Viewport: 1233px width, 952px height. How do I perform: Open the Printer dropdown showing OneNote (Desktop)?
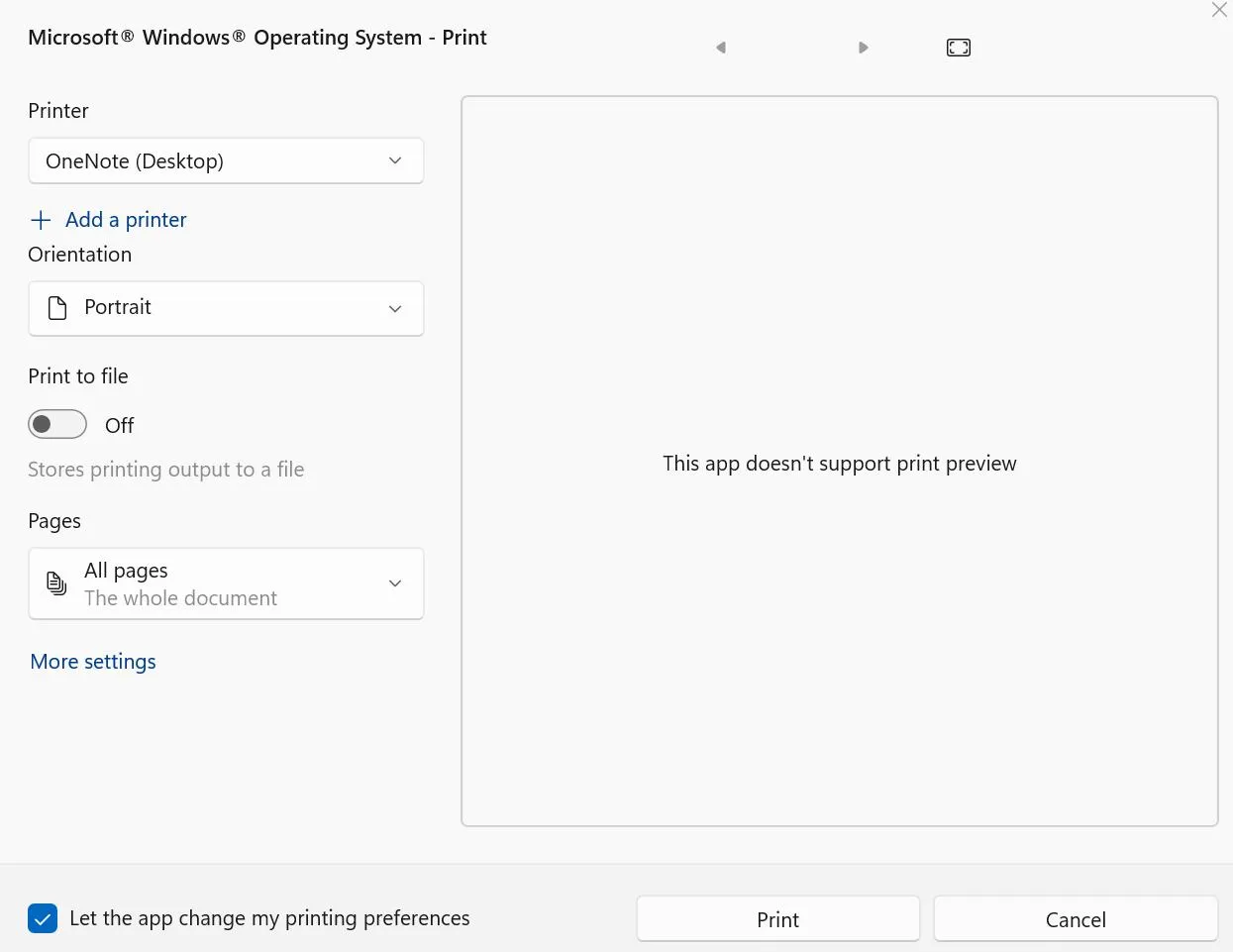point(226,160)
